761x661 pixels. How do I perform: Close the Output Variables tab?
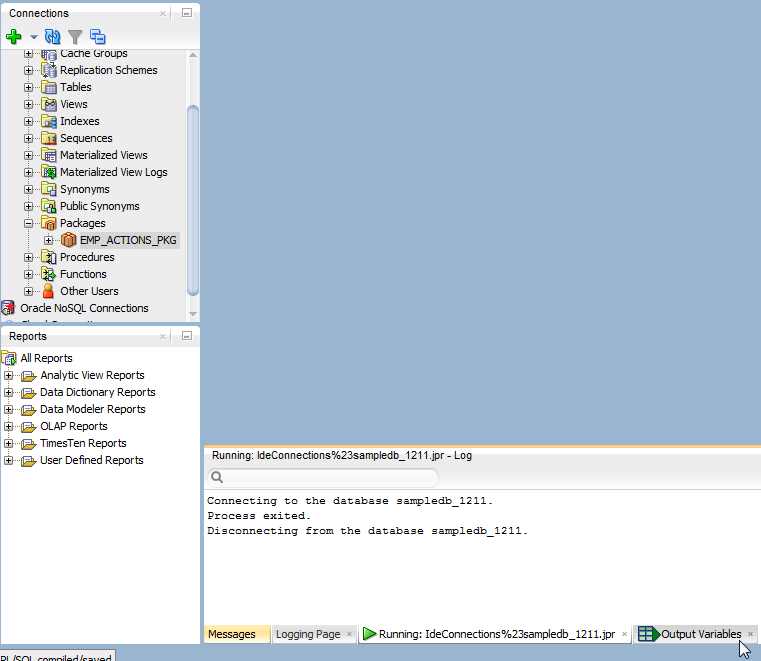[x=750, y=634]
